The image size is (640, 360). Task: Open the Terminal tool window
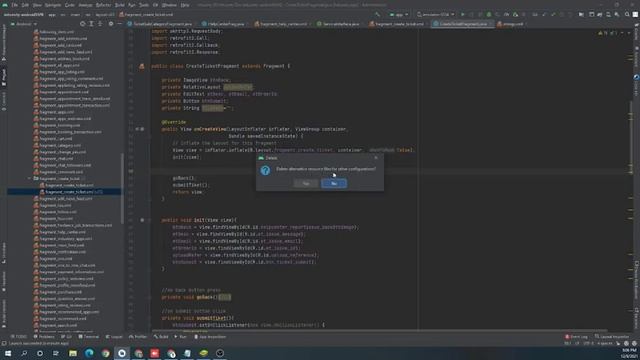(89, 337)
